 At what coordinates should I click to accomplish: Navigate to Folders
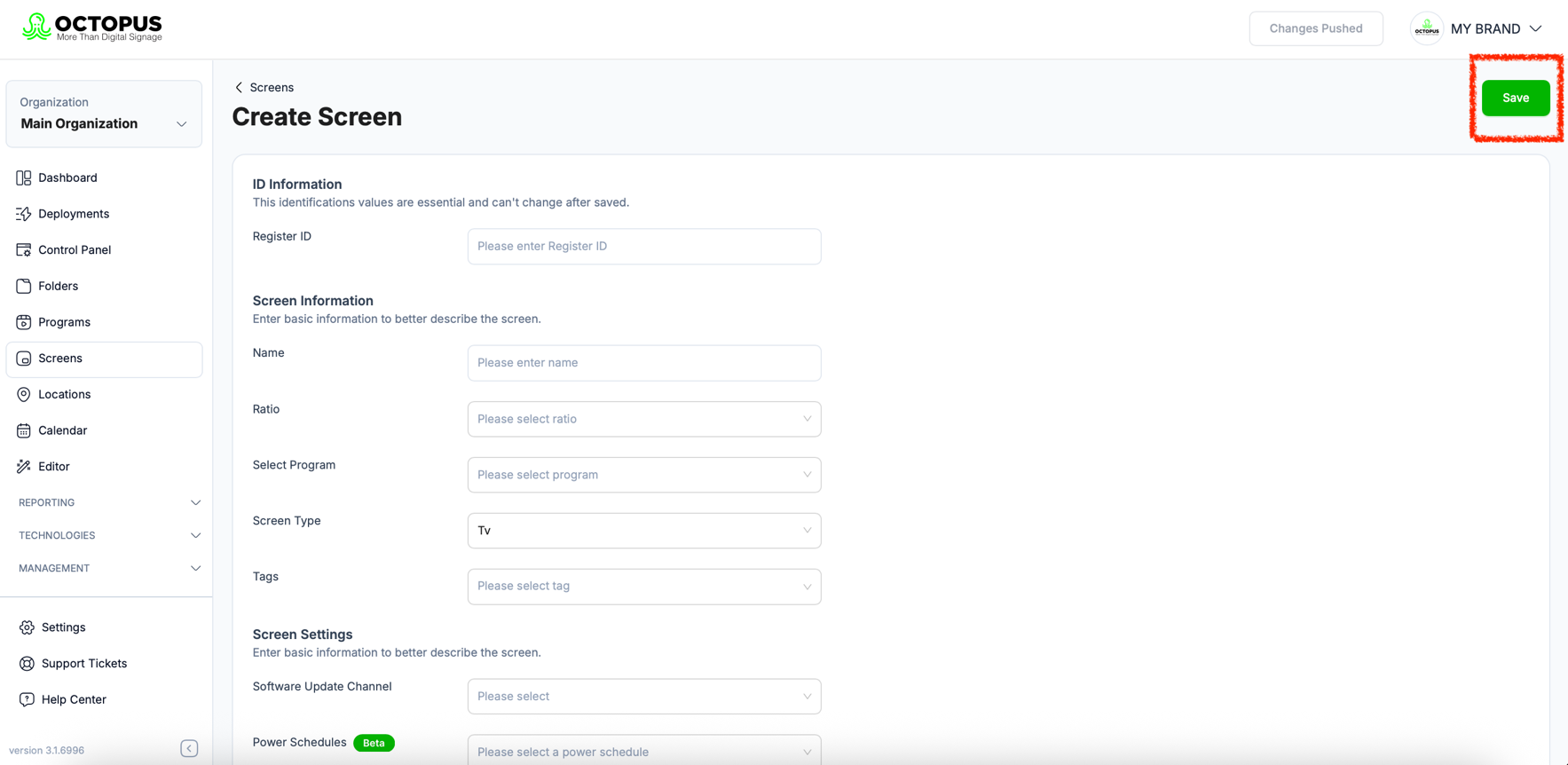[104, 286]
